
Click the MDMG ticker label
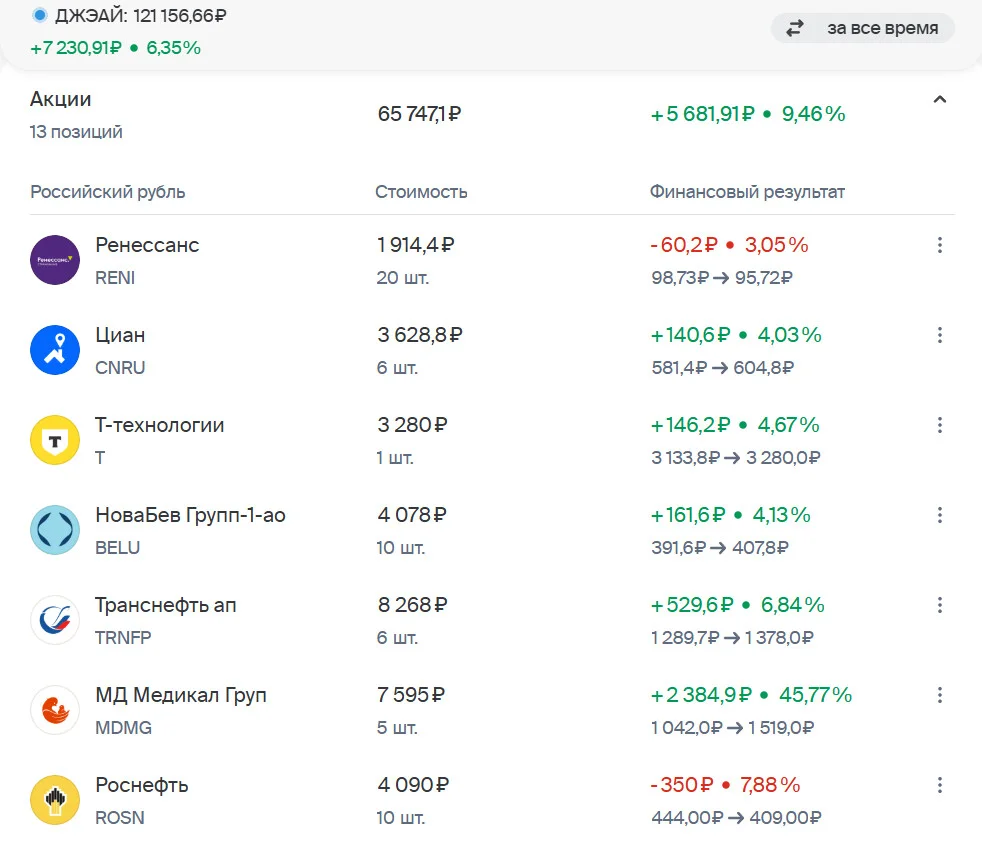[x=123, y=727]
